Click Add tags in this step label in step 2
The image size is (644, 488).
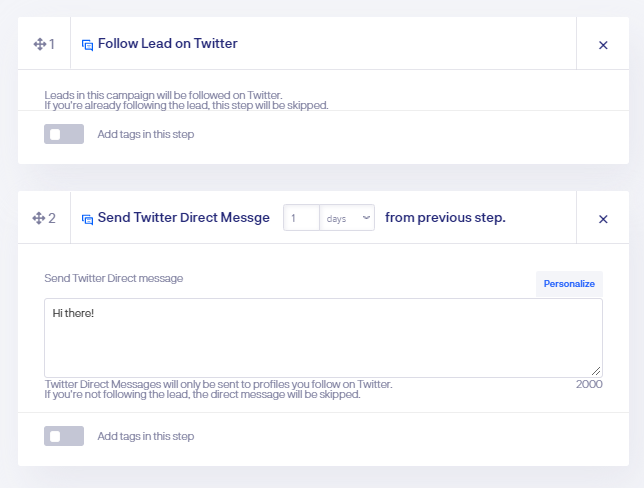pos(146,436)
